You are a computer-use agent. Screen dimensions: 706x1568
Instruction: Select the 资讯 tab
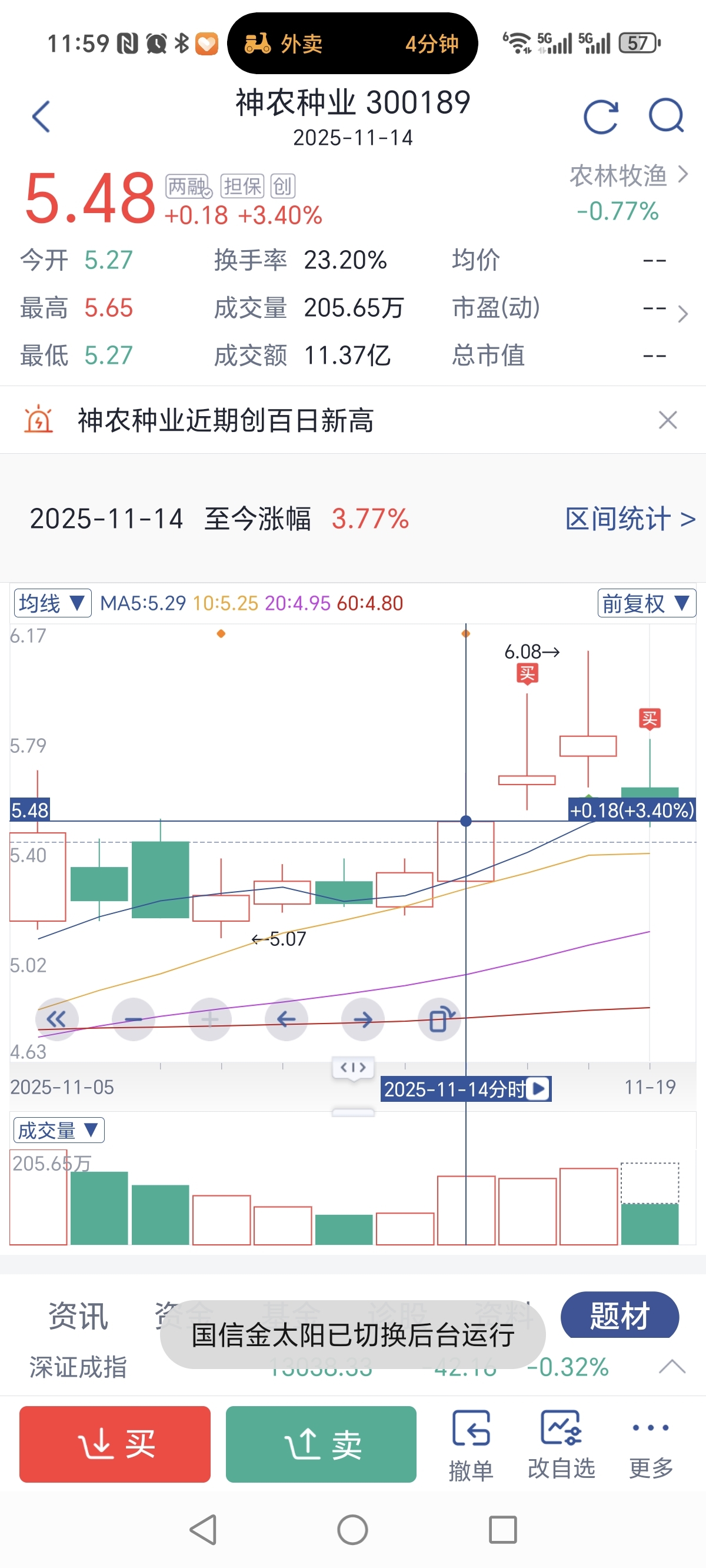[78, 1316]
